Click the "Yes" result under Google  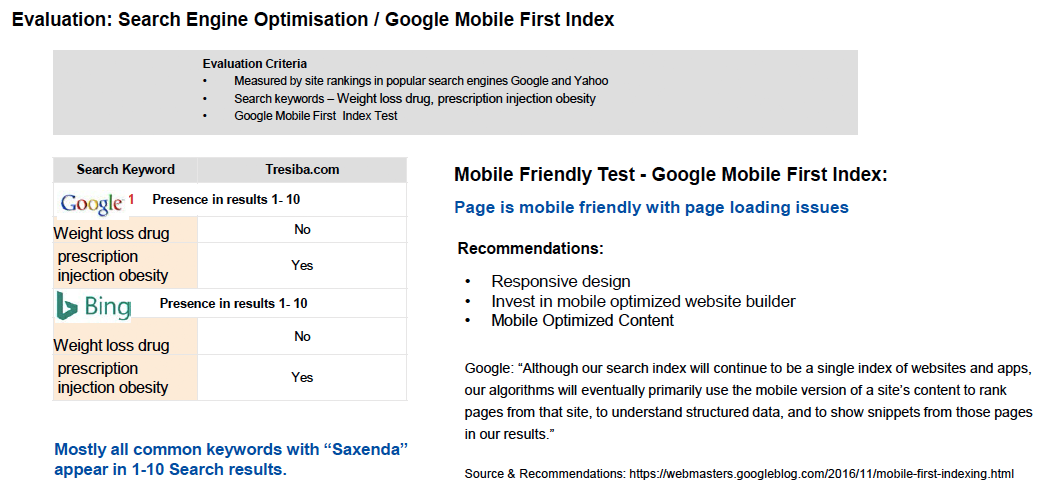pyautogui.click(x=302, y=266)
